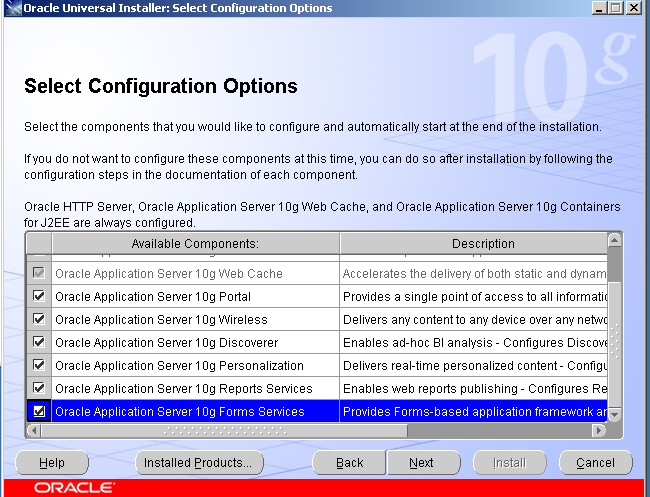Screen dimensions: 650x497
Task: Go Back to the previous step
Action: click(x=349, y=463)
